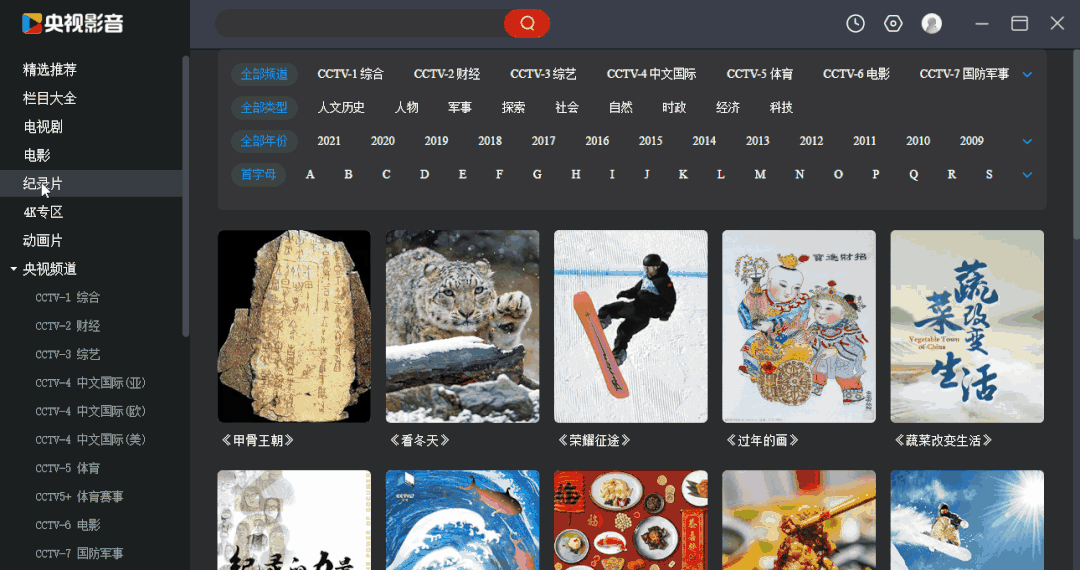Collapse the 央视频道 tree triangle
The image size is (1080, 570).
[13, 269]
